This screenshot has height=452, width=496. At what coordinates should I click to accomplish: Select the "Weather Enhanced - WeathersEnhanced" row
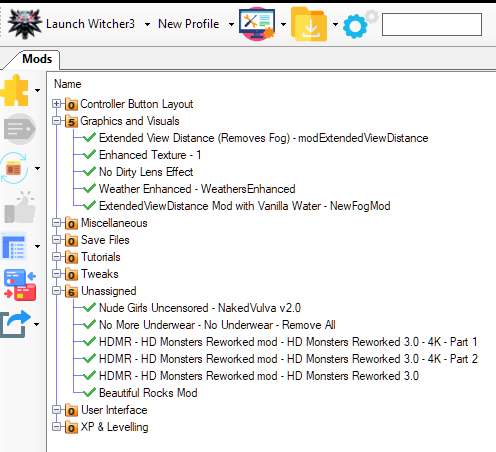pyautogui.click(x=197, y=189)
